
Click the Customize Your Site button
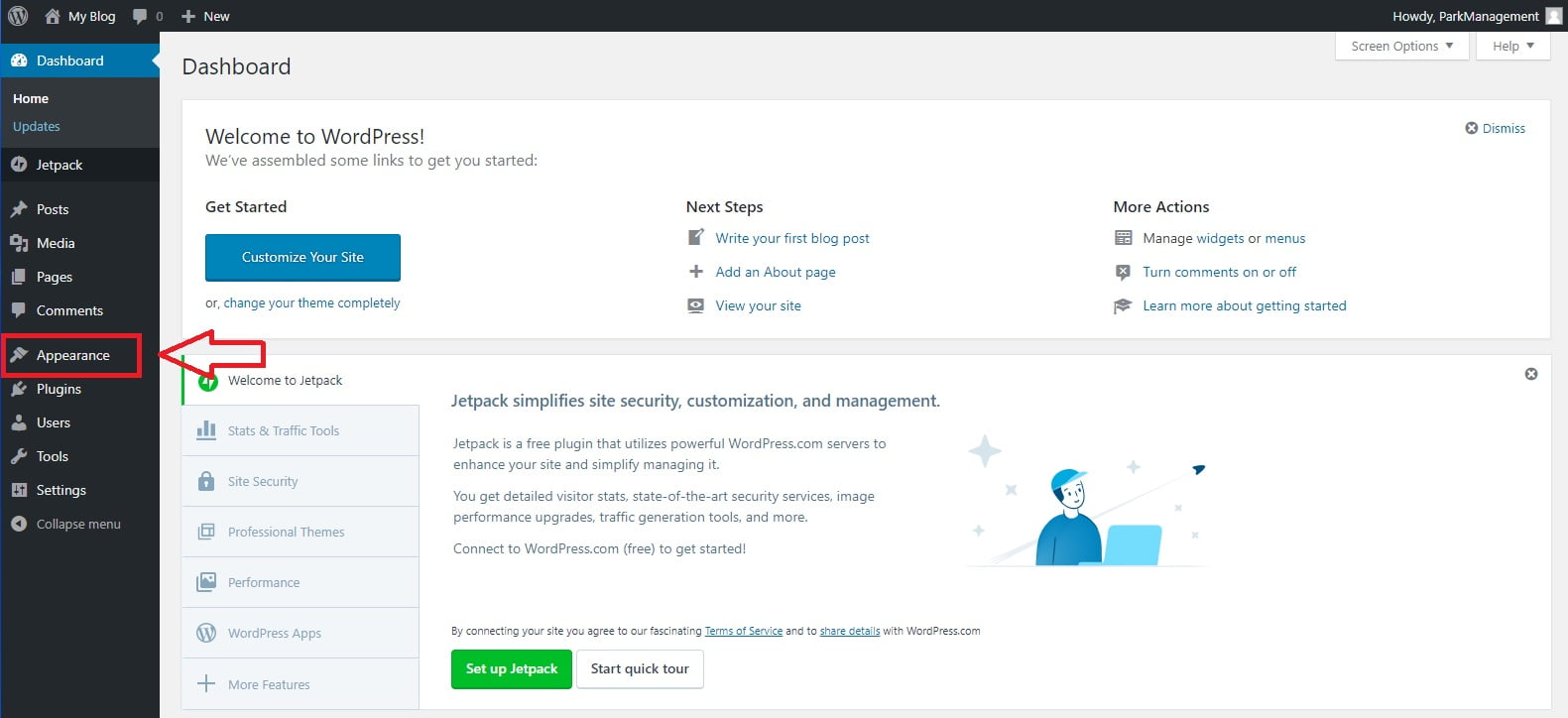pos(302,257)
